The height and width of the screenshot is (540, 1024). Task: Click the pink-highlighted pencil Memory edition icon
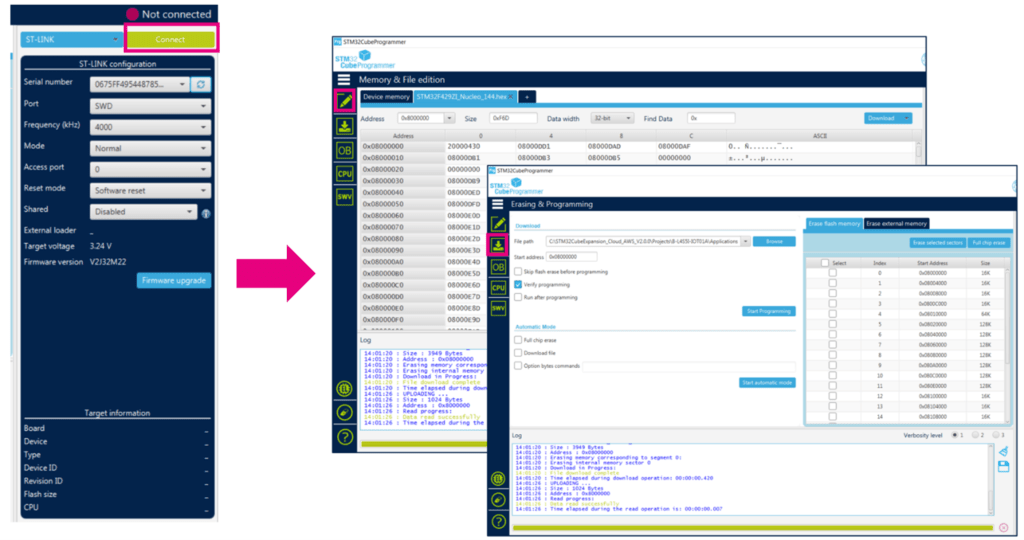pos(344,101)
